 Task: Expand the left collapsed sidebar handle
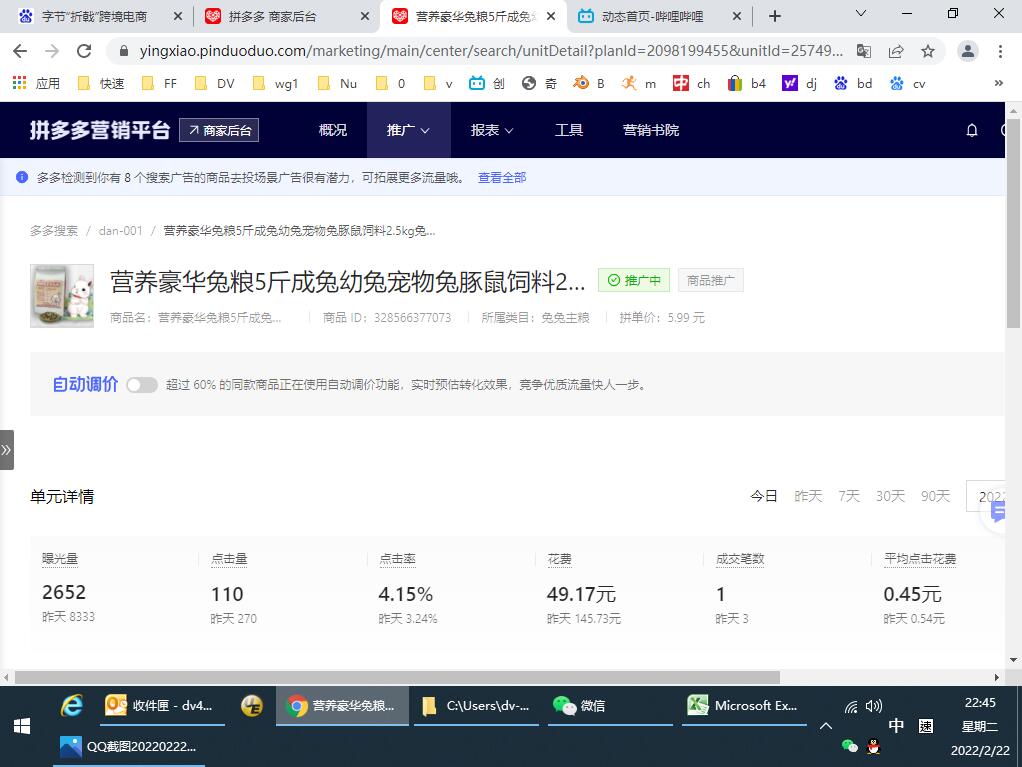point(7,450)
